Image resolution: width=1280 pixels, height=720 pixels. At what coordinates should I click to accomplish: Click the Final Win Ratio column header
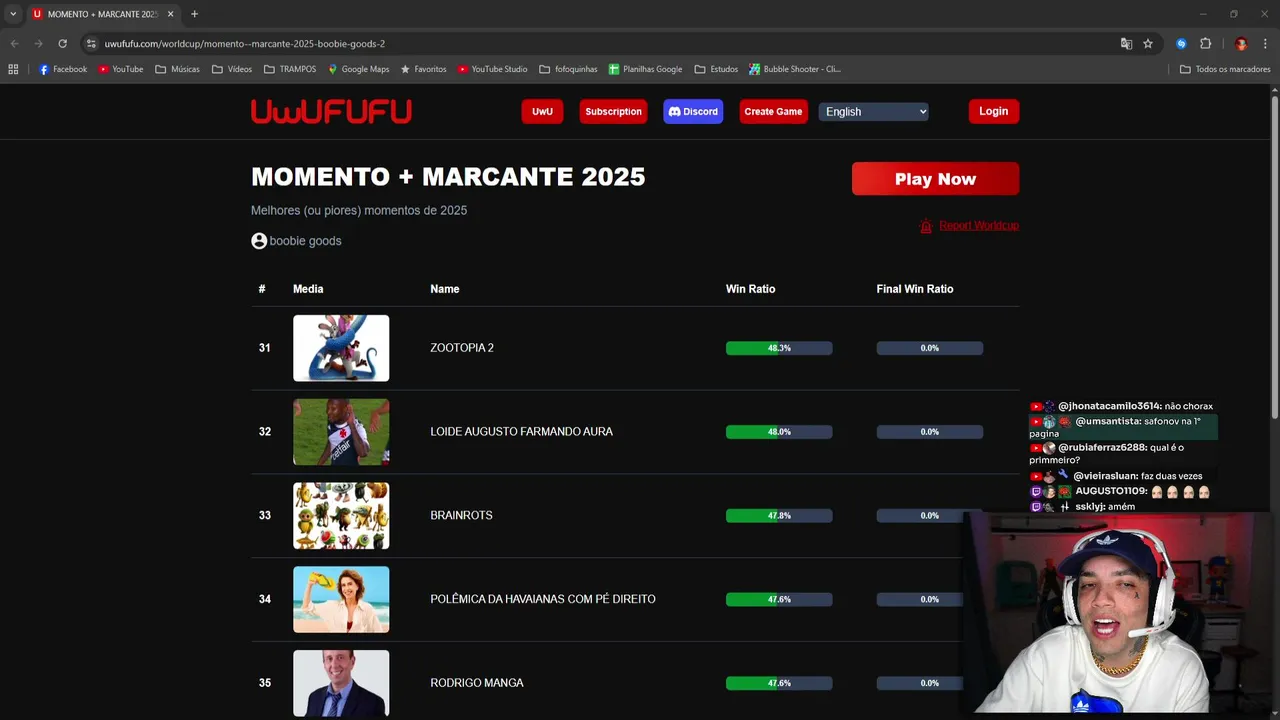point(914,289)
